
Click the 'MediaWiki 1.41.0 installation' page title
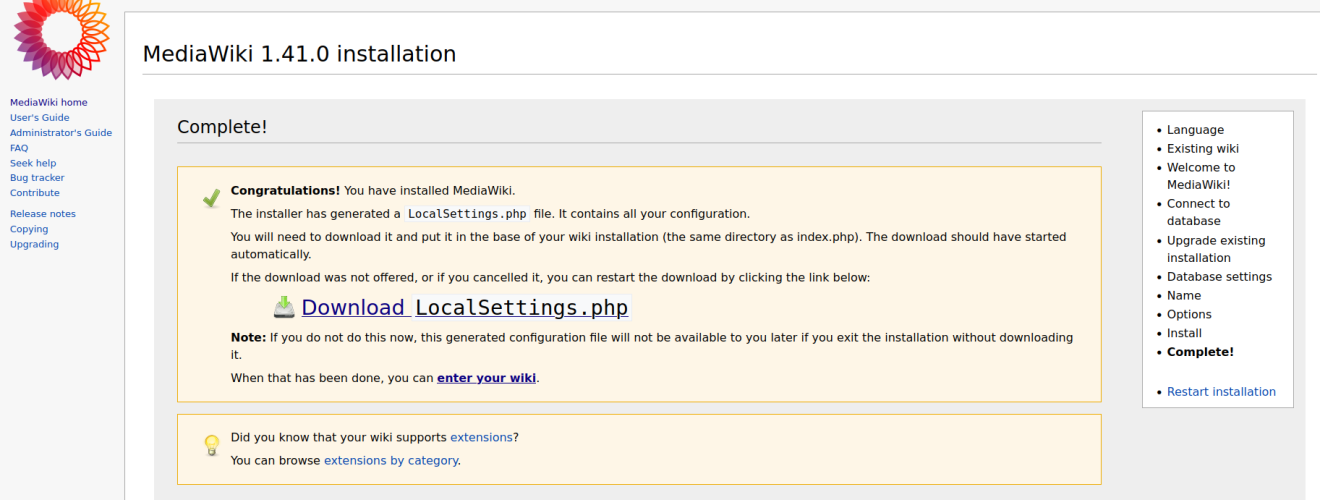click(299, 54)
